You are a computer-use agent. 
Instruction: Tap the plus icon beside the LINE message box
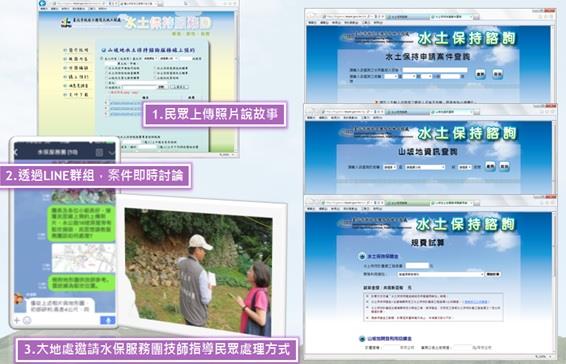point(17,320)
